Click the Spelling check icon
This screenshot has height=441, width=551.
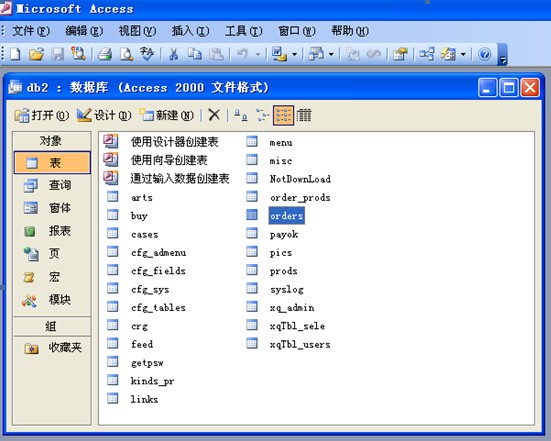(147, 54)
